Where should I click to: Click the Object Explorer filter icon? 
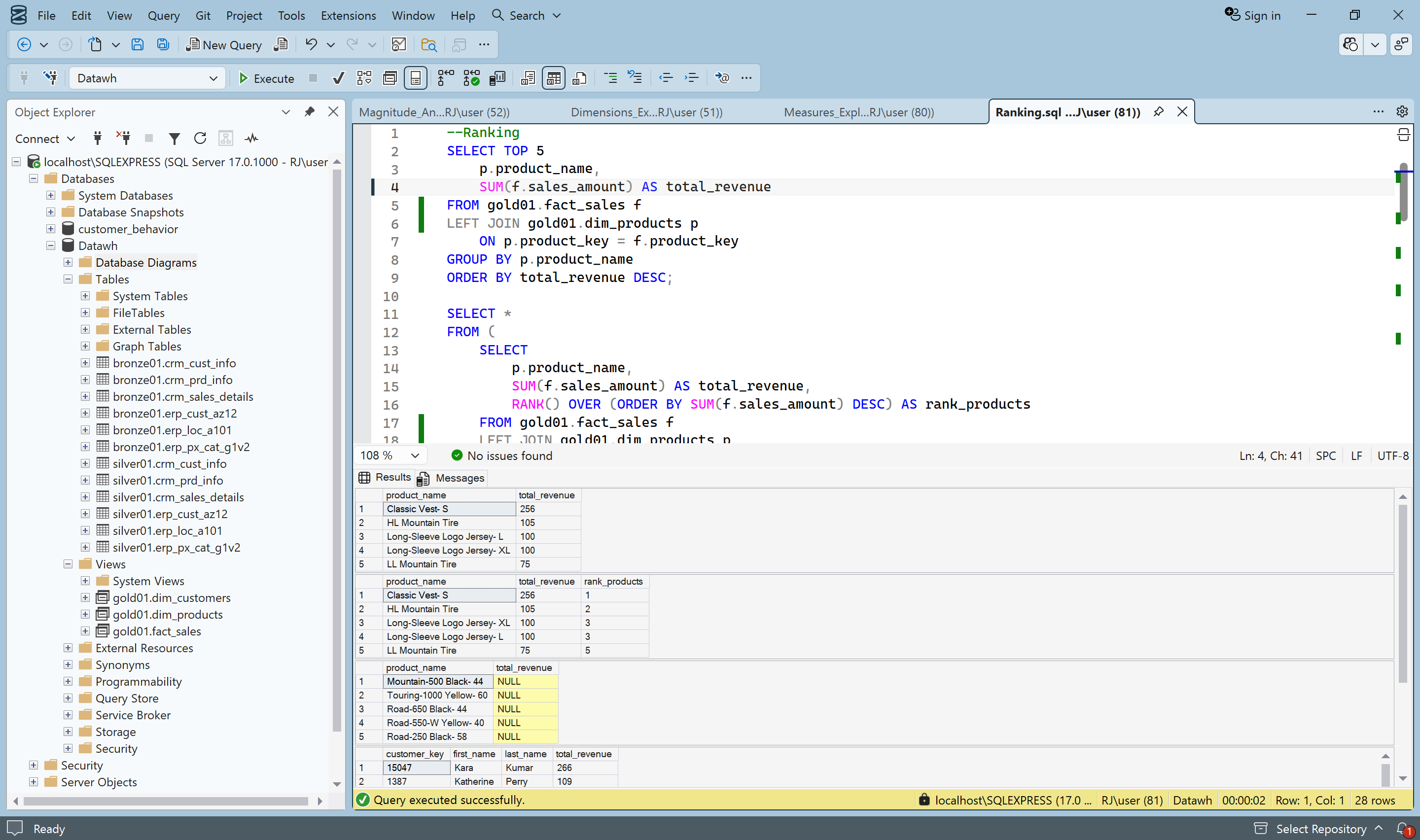coord(175,138)
